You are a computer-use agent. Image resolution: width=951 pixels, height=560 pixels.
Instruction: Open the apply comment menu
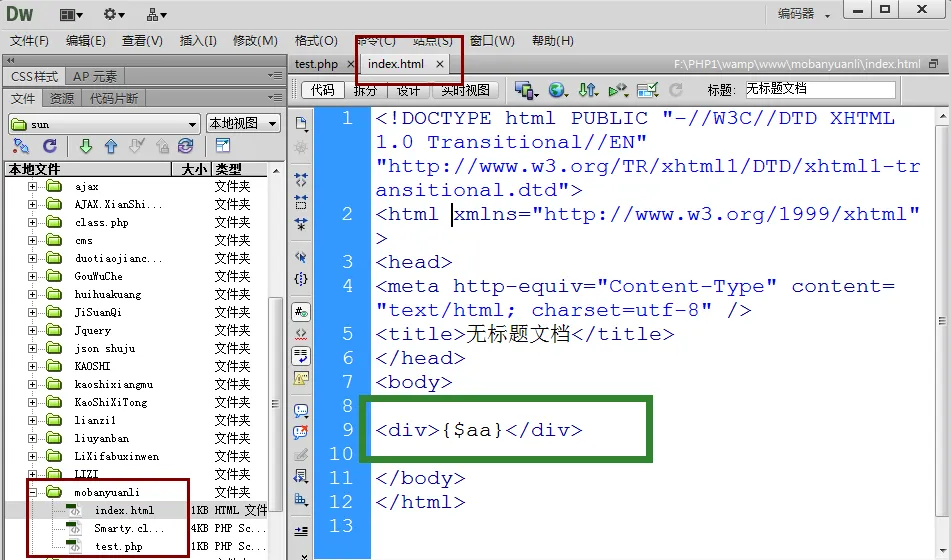[301, 411]
